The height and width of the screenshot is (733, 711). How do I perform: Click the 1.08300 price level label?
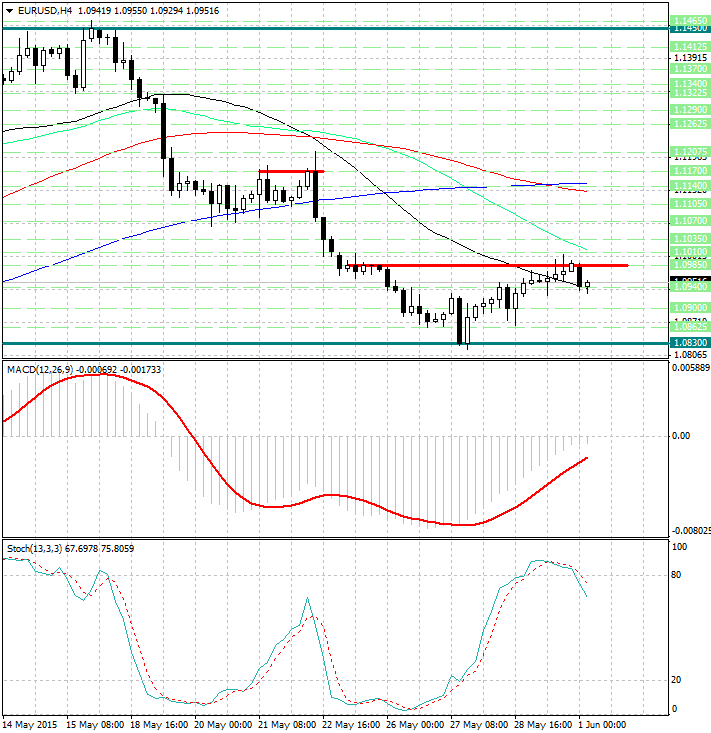tap(688, 343)
